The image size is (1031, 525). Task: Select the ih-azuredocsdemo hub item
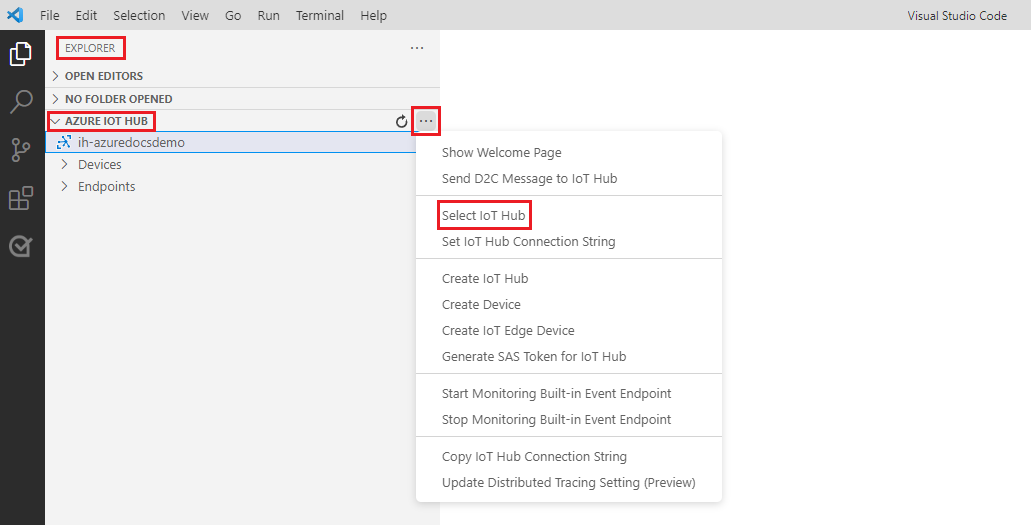click(x=131, y=142)
